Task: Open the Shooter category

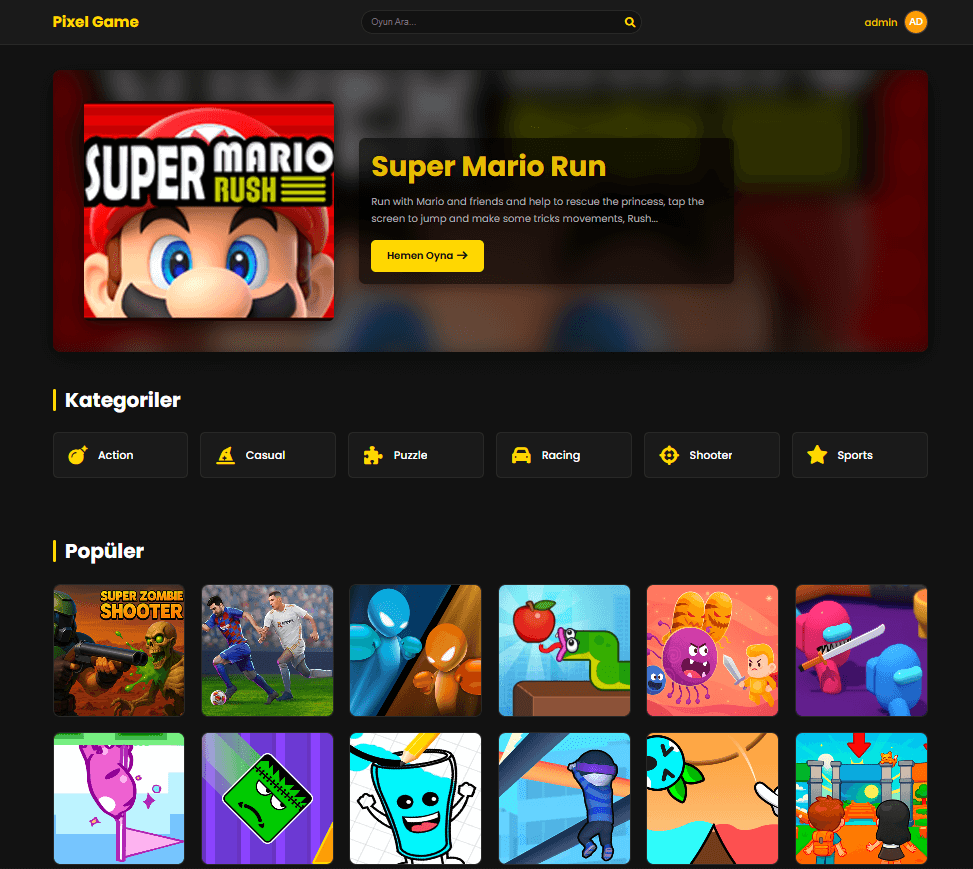Action: (x=712, y=455)
